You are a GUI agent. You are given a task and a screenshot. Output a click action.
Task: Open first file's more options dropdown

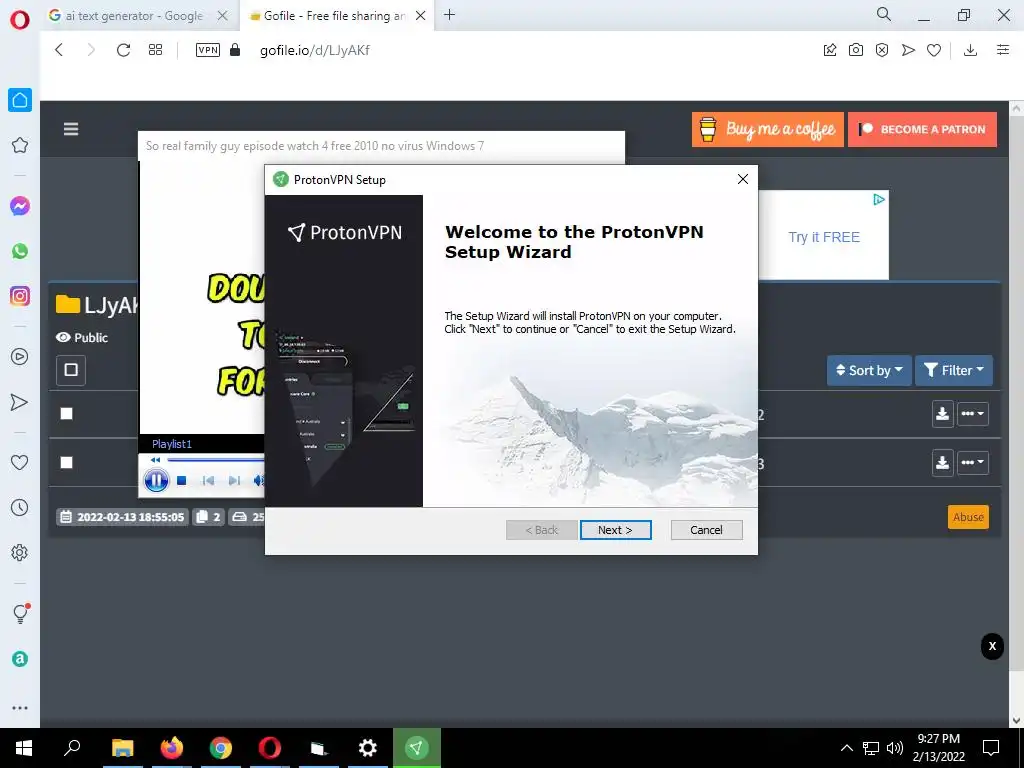tap(972, 413)
